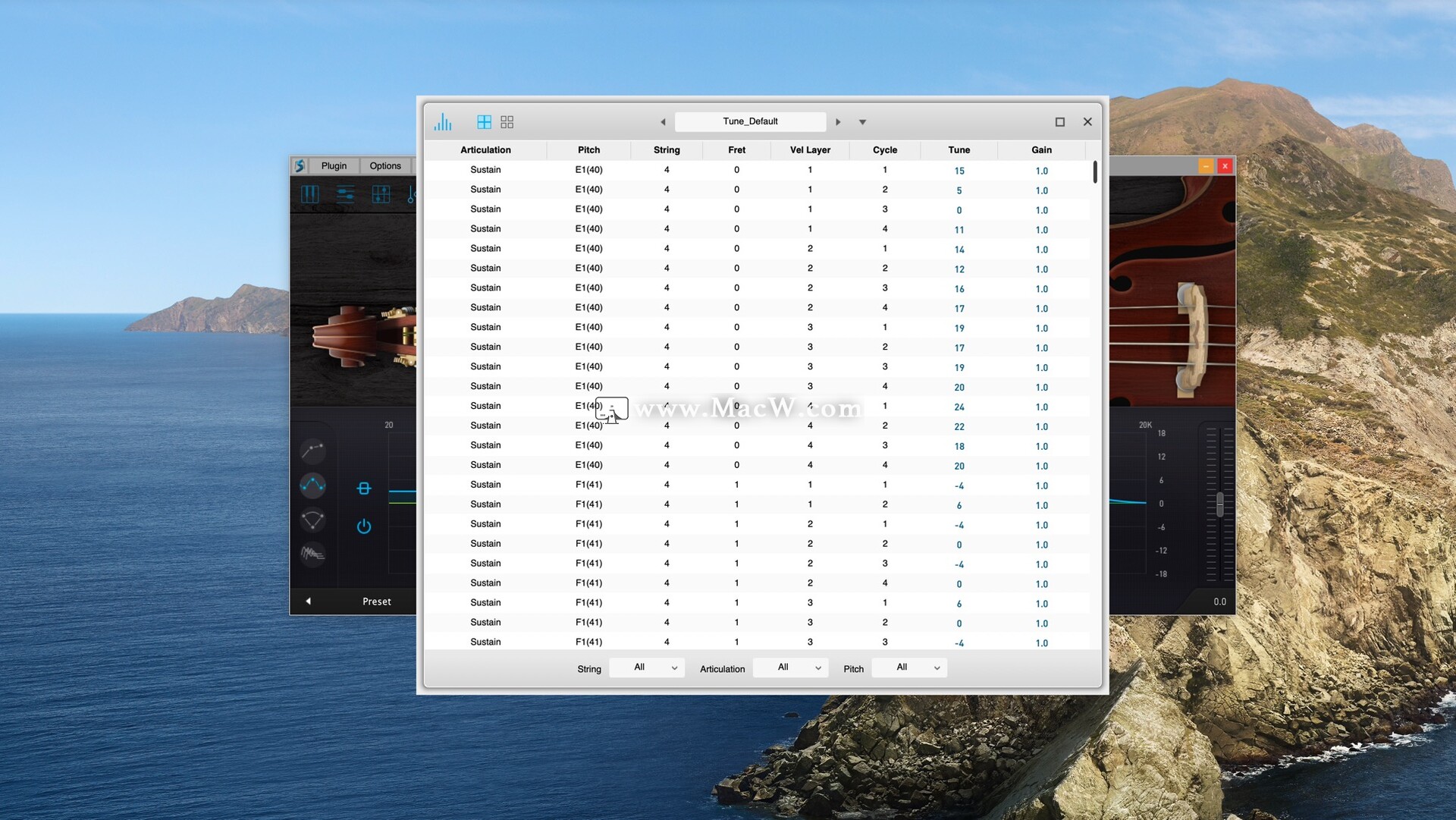Select the envelope line icon

tap(312, 451)
